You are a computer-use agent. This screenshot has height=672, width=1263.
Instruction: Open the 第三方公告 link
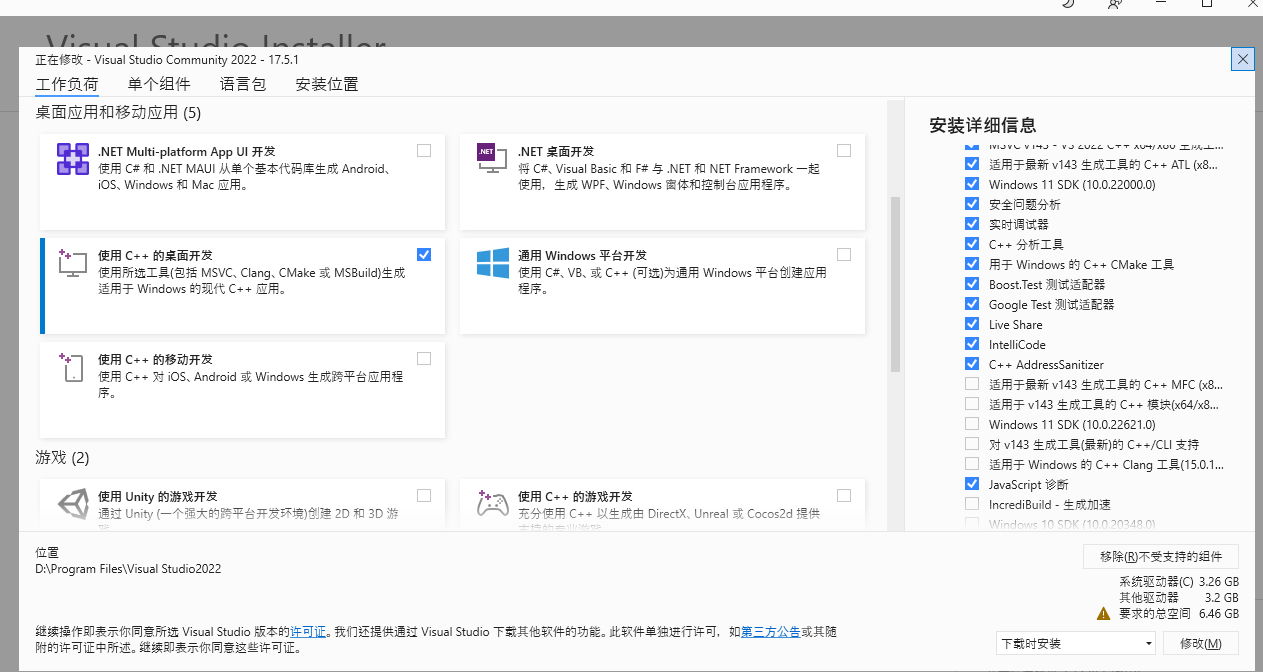coord(771,632)
